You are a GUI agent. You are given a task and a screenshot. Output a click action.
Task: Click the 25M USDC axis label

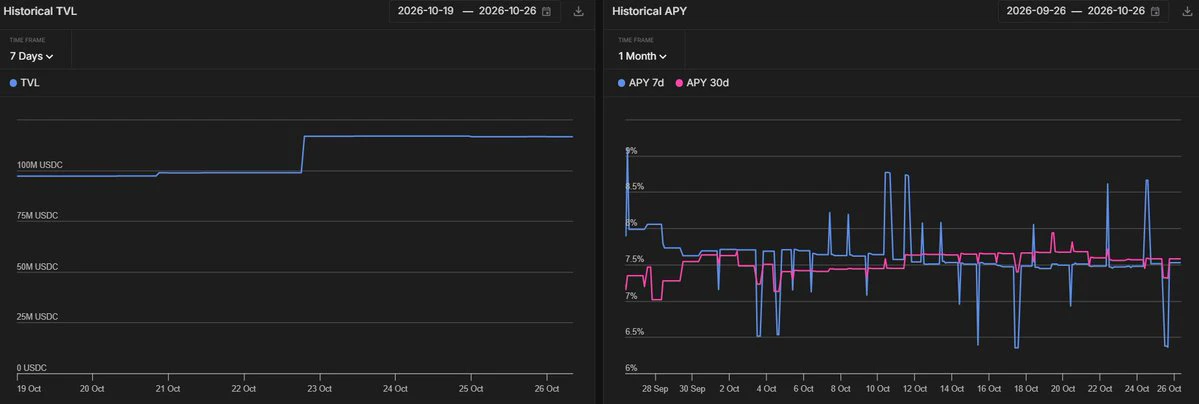[37, 317]
